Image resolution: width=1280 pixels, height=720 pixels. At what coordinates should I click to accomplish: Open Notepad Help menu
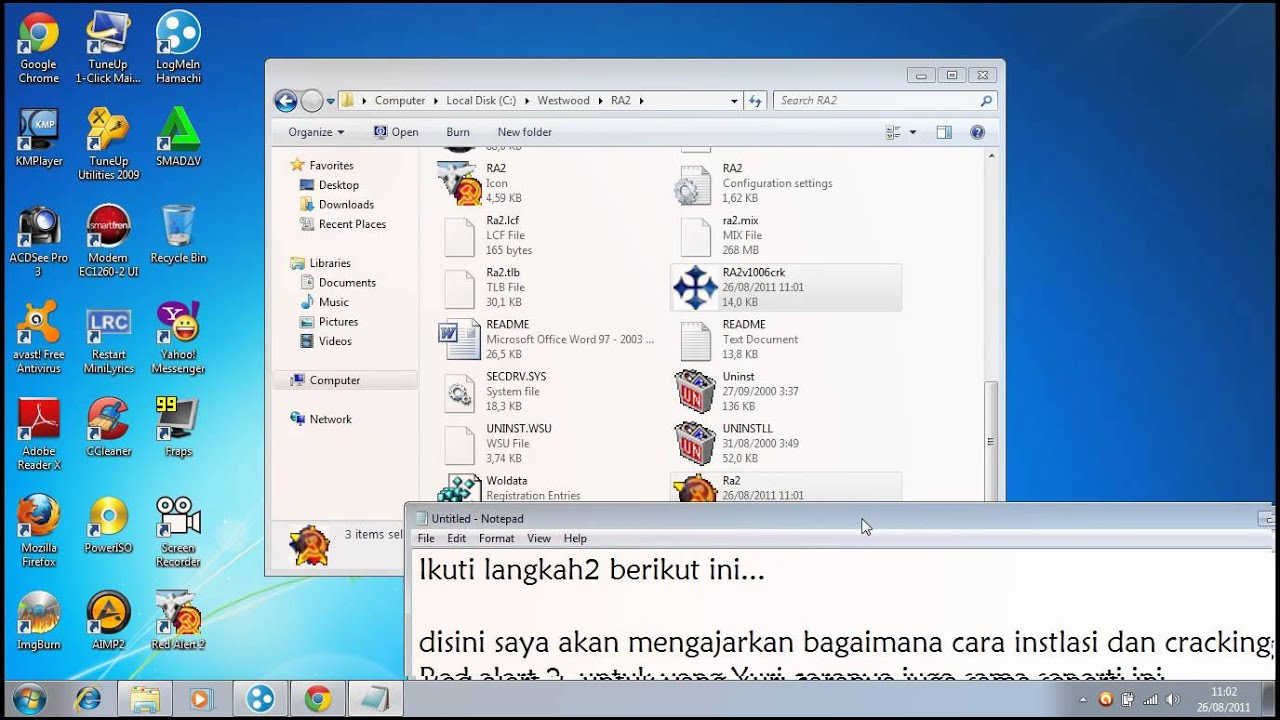pos(575,538)
